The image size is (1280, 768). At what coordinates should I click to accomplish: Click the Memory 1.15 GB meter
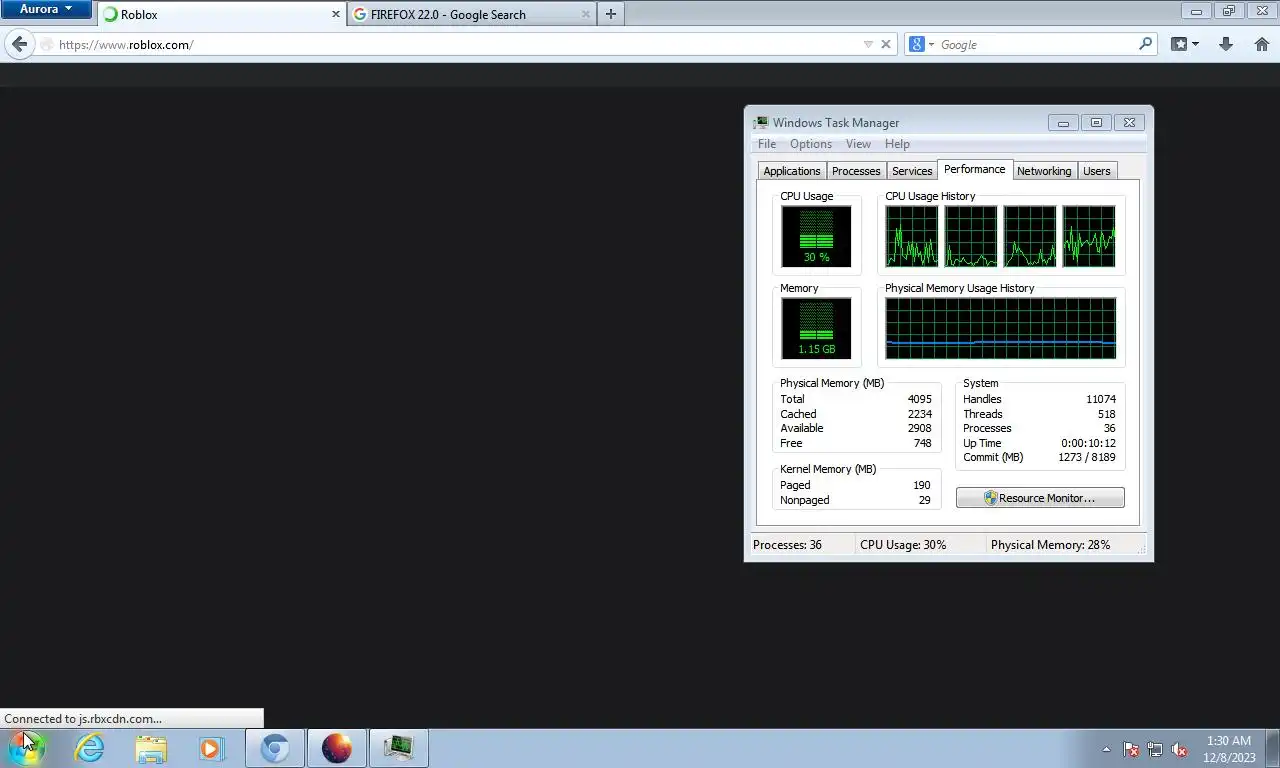(816, 328)
